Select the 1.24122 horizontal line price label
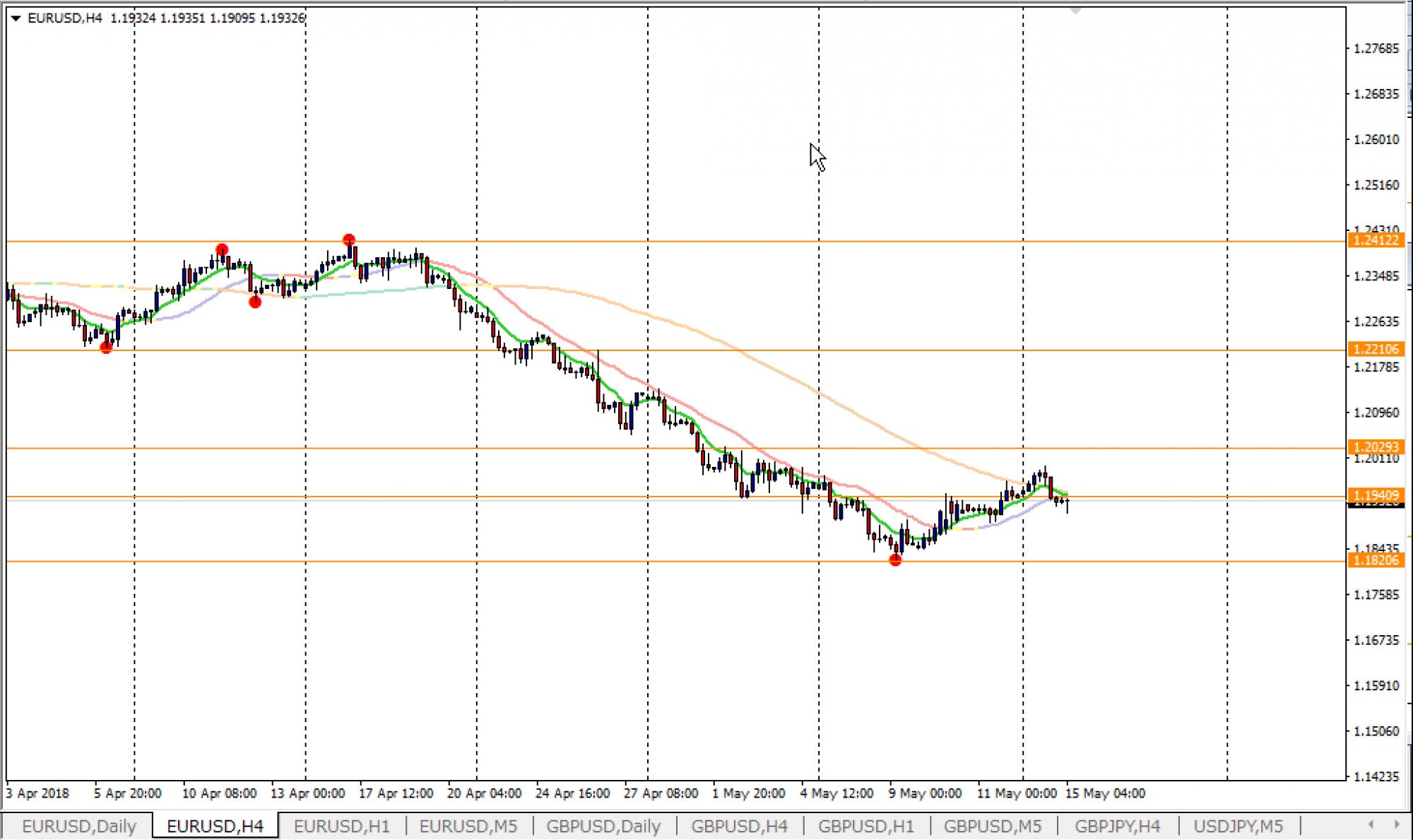Screen dimensions: 1413x840 pyautogui.click(x=1376, y=241)
